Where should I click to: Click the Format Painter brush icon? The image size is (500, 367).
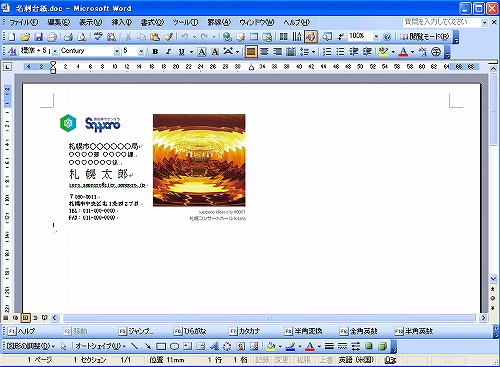[x=169, y=37]
